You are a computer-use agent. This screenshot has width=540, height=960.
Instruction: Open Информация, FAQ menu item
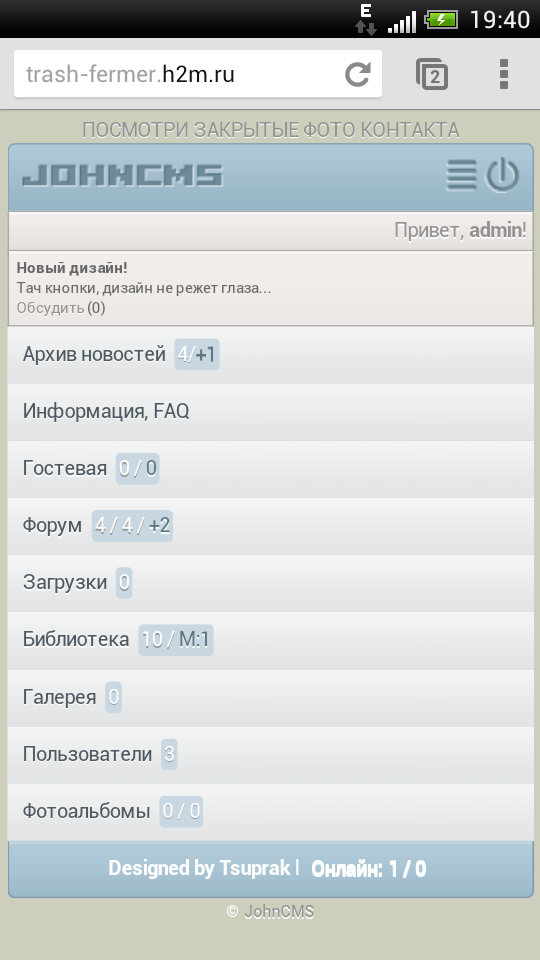coord(271,412)
